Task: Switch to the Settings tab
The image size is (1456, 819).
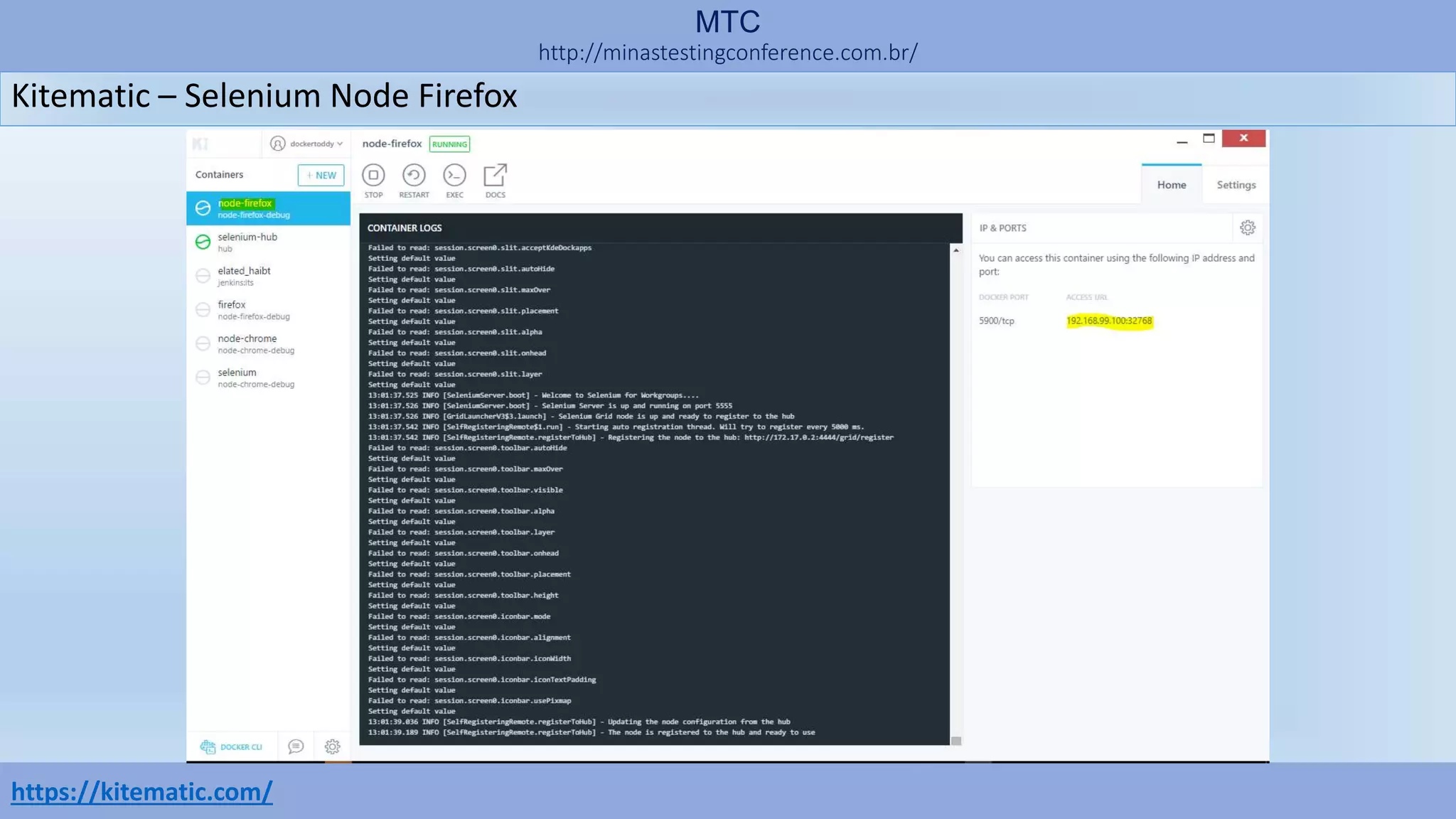Action: click(1236, 185)
